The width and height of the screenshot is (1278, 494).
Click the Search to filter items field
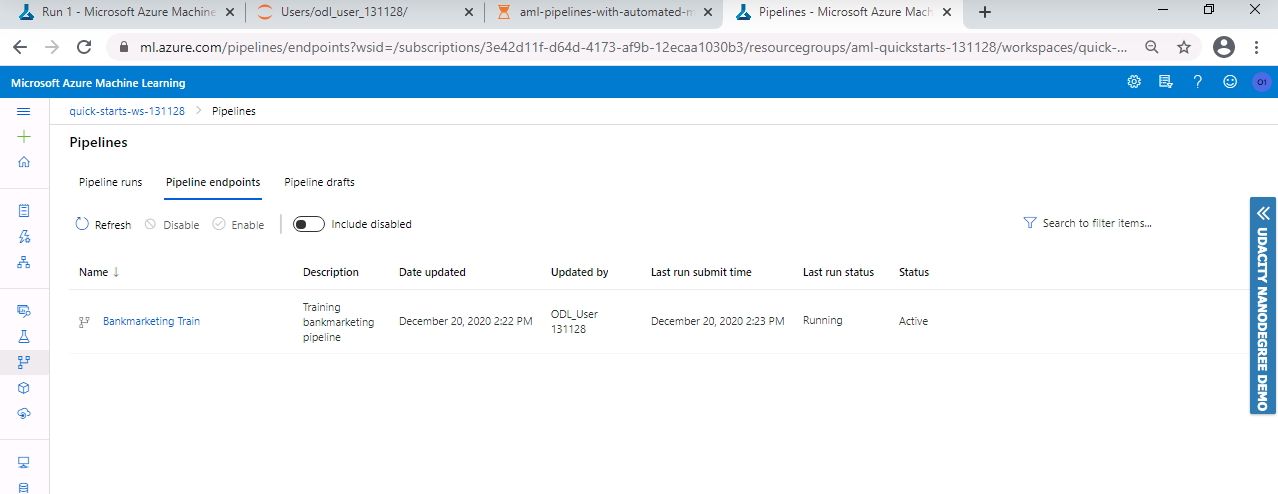[x=1096, y=223]
